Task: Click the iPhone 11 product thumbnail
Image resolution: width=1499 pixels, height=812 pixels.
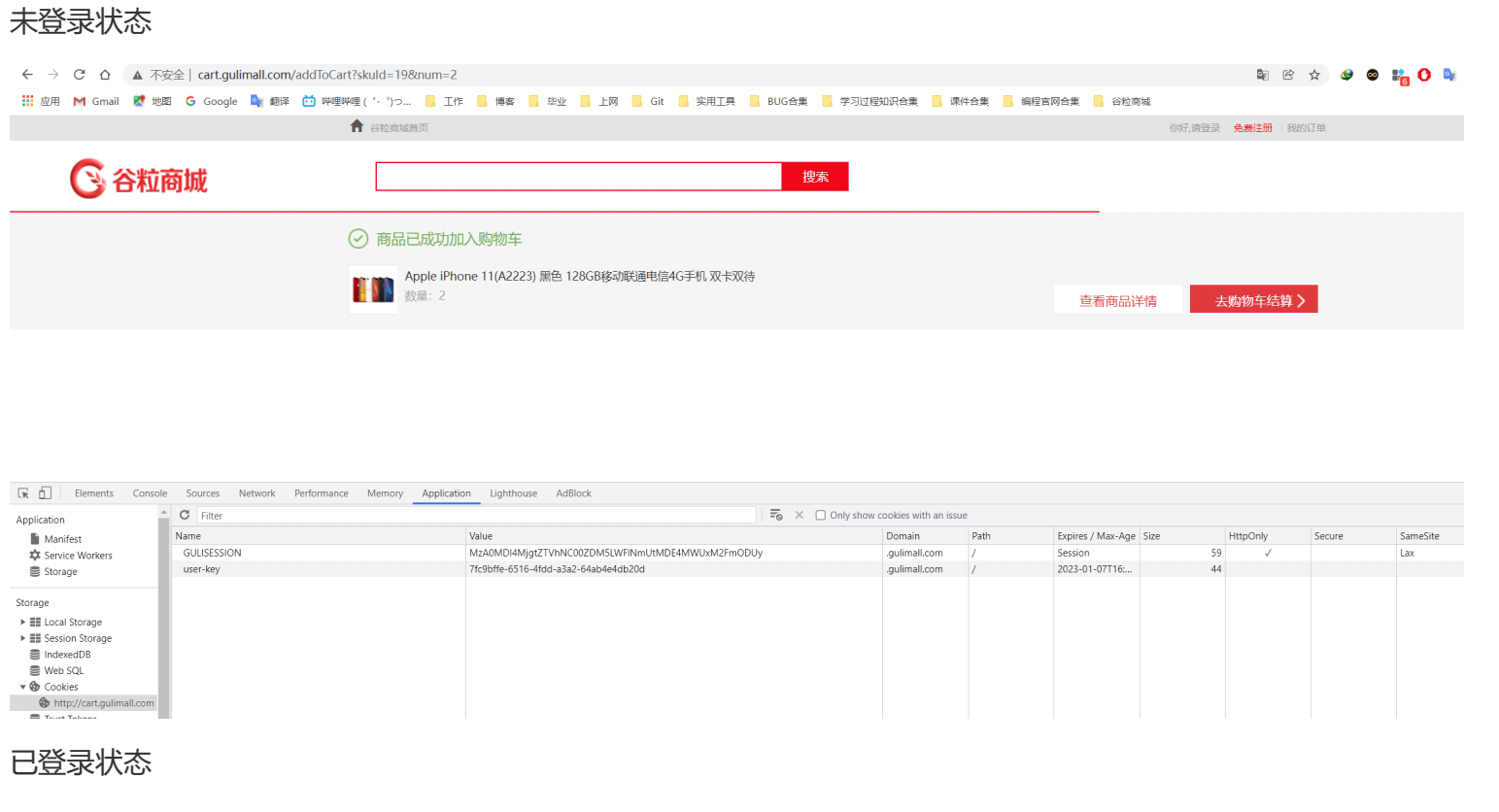Action: click(373, 289)
